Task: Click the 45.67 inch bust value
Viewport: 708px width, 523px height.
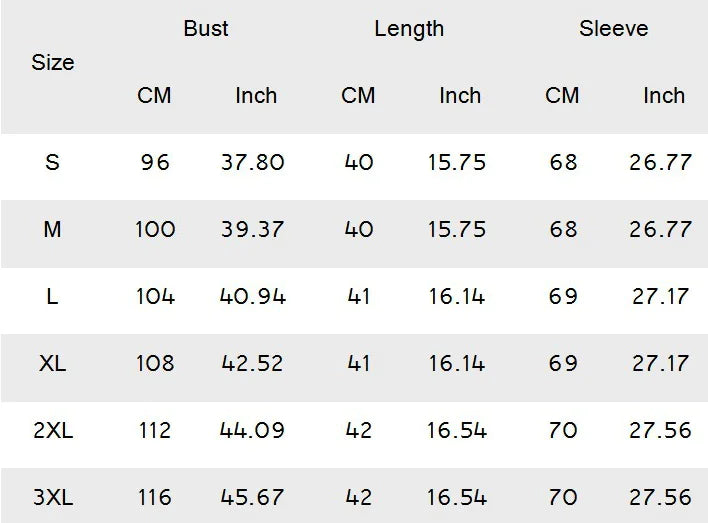Action: click(252, 497)
